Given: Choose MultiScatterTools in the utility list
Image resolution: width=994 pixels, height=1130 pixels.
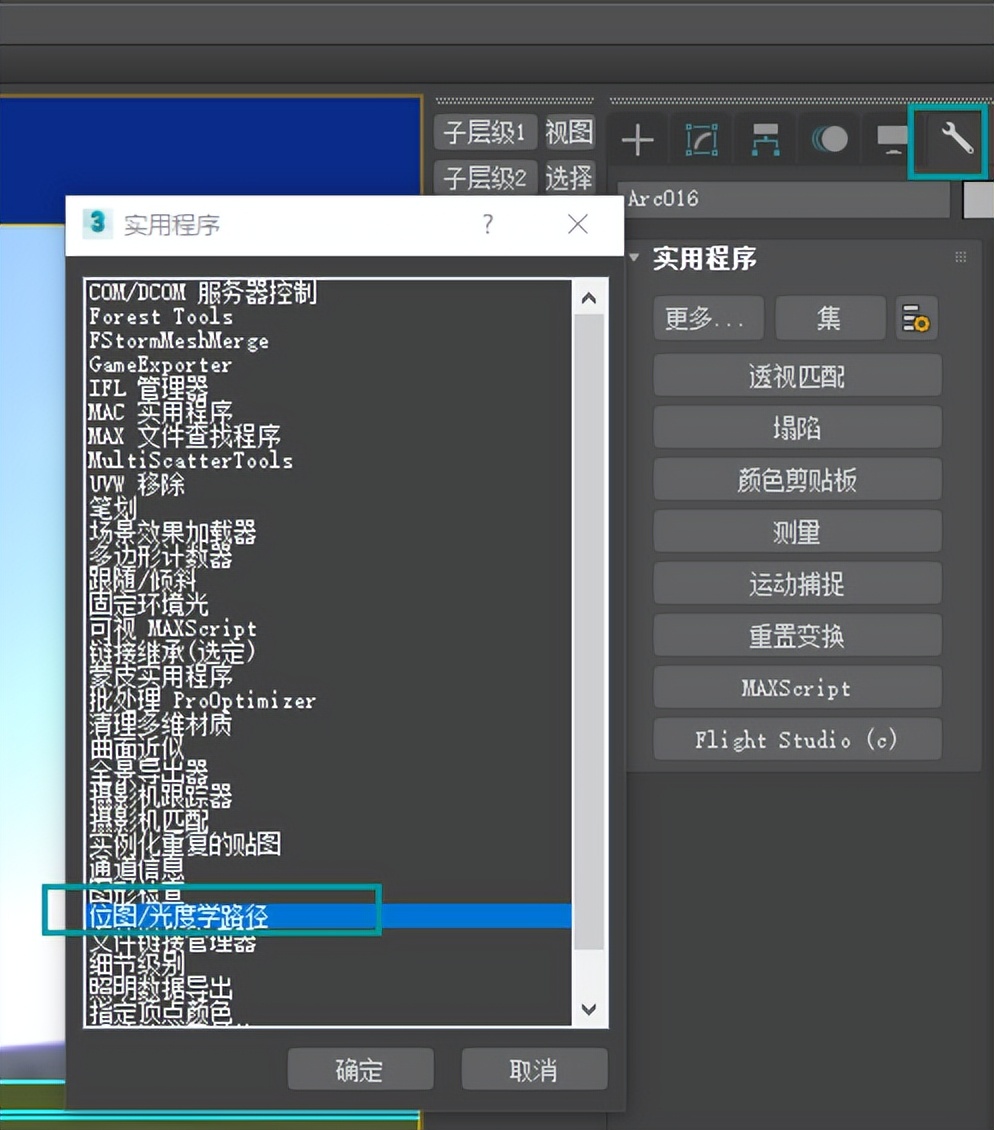Looking at the screenshot, I should [x=191, y=461].
